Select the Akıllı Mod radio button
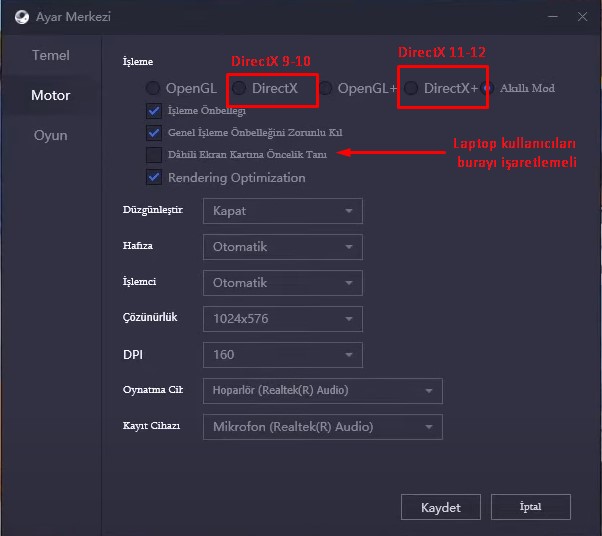The height and width of the screenshot is (536, 602). click(488, 88)
